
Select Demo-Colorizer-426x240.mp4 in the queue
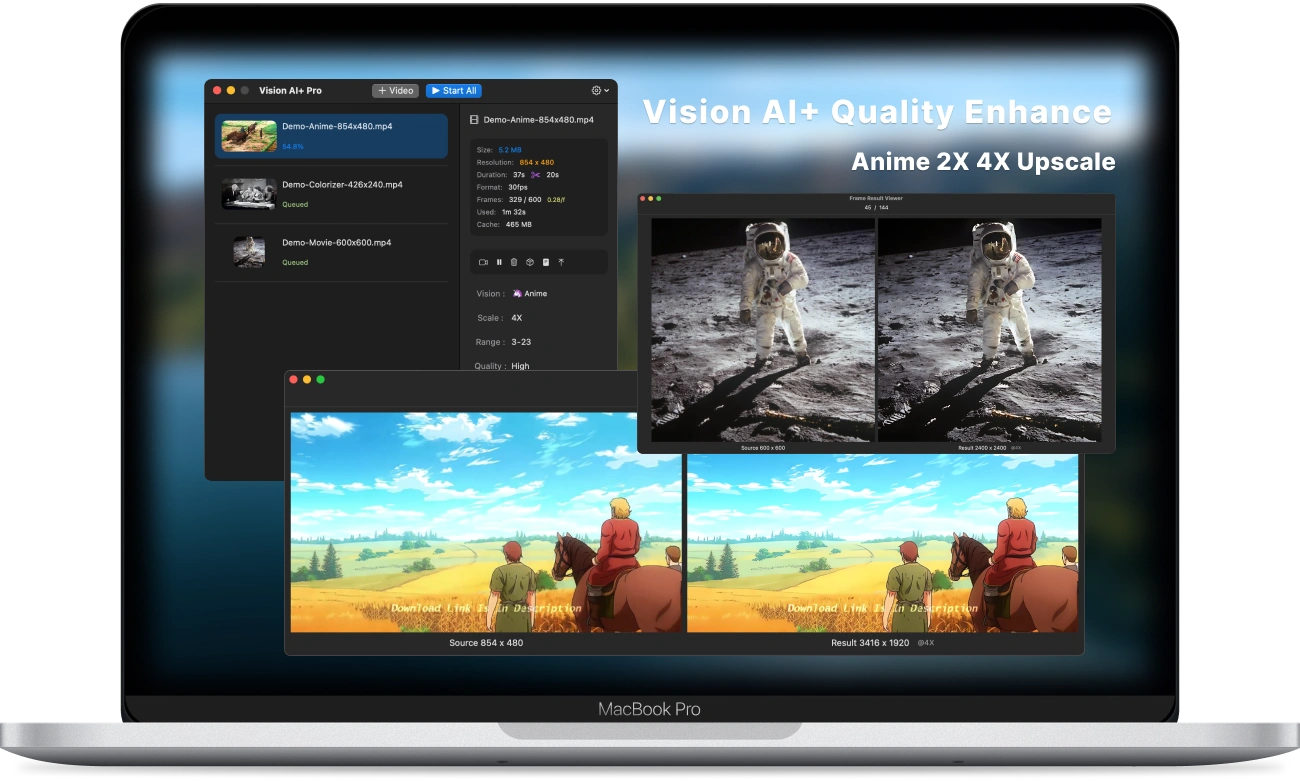coord(331,194)
